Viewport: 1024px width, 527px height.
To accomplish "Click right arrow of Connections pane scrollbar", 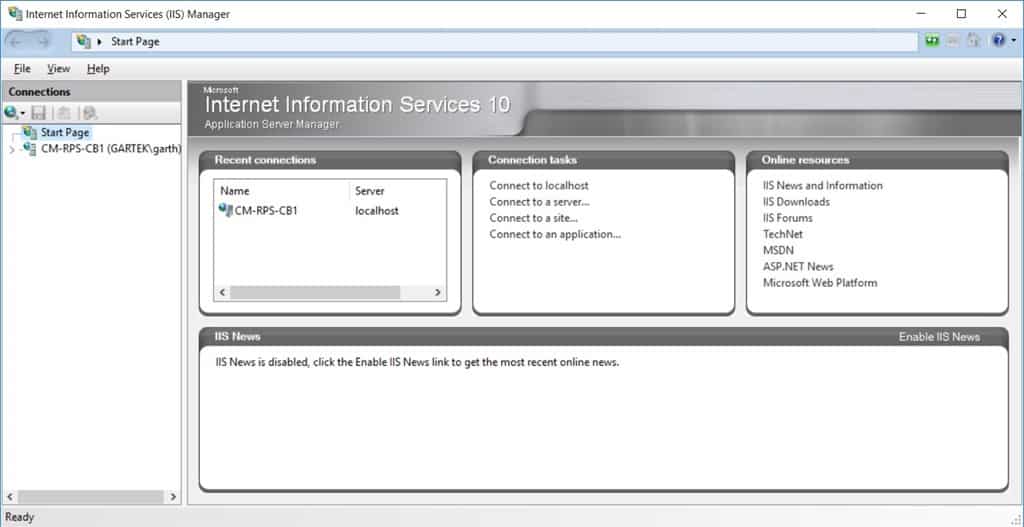I will [x=173, y=497].
